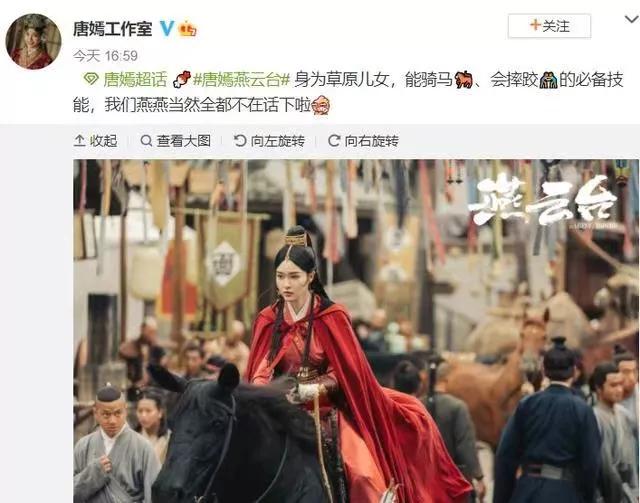Click the laughing emoji at post end
This screenshot has height=503, width=640.
(320, 105)
